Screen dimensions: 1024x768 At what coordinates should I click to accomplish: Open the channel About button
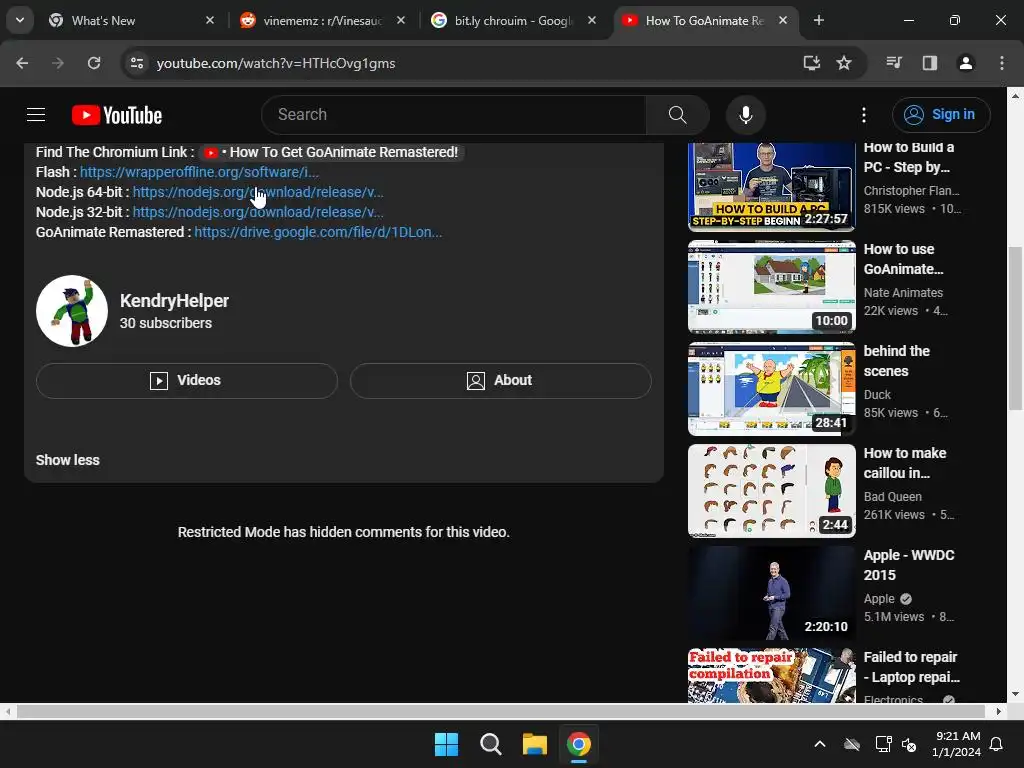click(x=500, y=381)
